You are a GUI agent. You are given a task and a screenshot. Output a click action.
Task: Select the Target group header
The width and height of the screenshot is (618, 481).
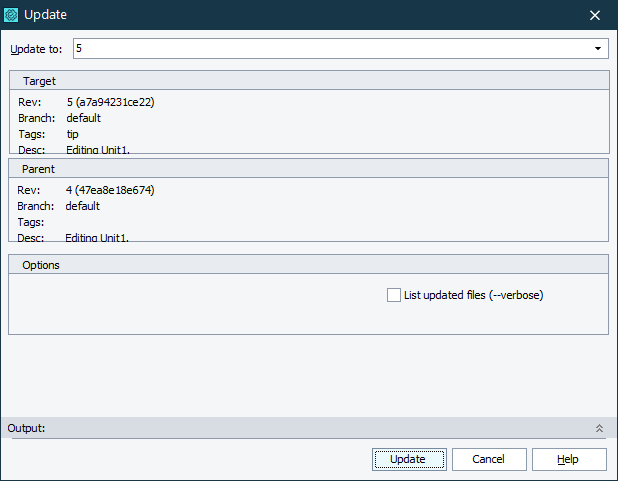click(x=39, y=81)
